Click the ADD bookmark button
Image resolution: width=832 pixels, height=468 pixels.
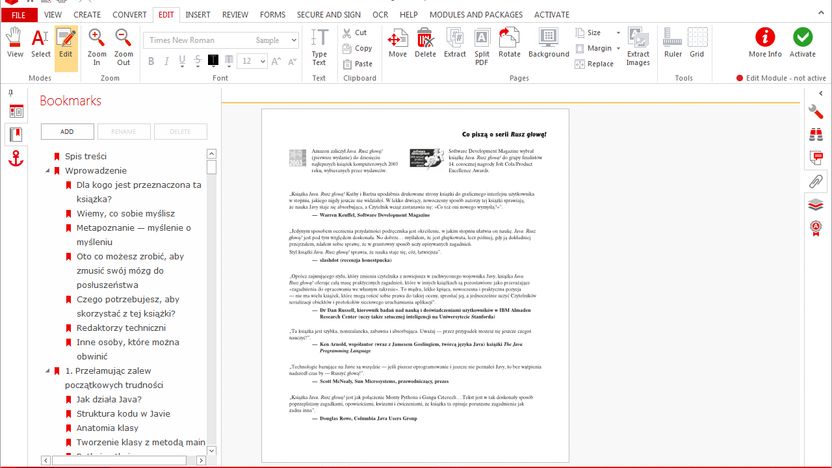click(67, 132)
